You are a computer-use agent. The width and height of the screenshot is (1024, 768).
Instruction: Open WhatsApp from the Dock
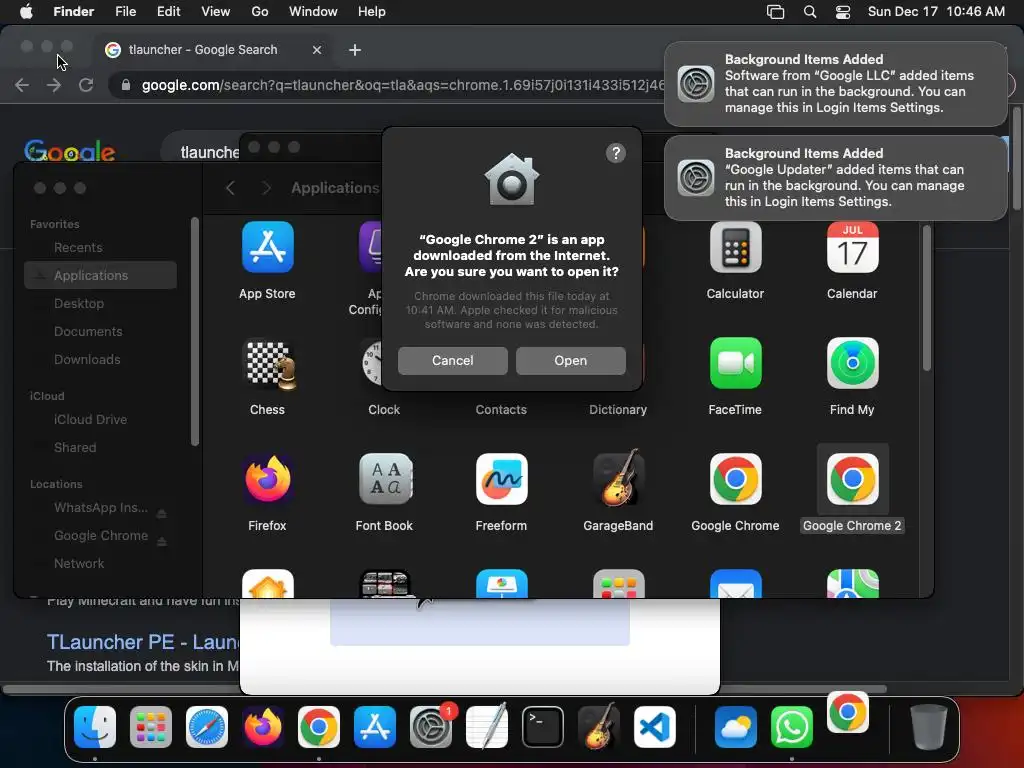[792, 727]
